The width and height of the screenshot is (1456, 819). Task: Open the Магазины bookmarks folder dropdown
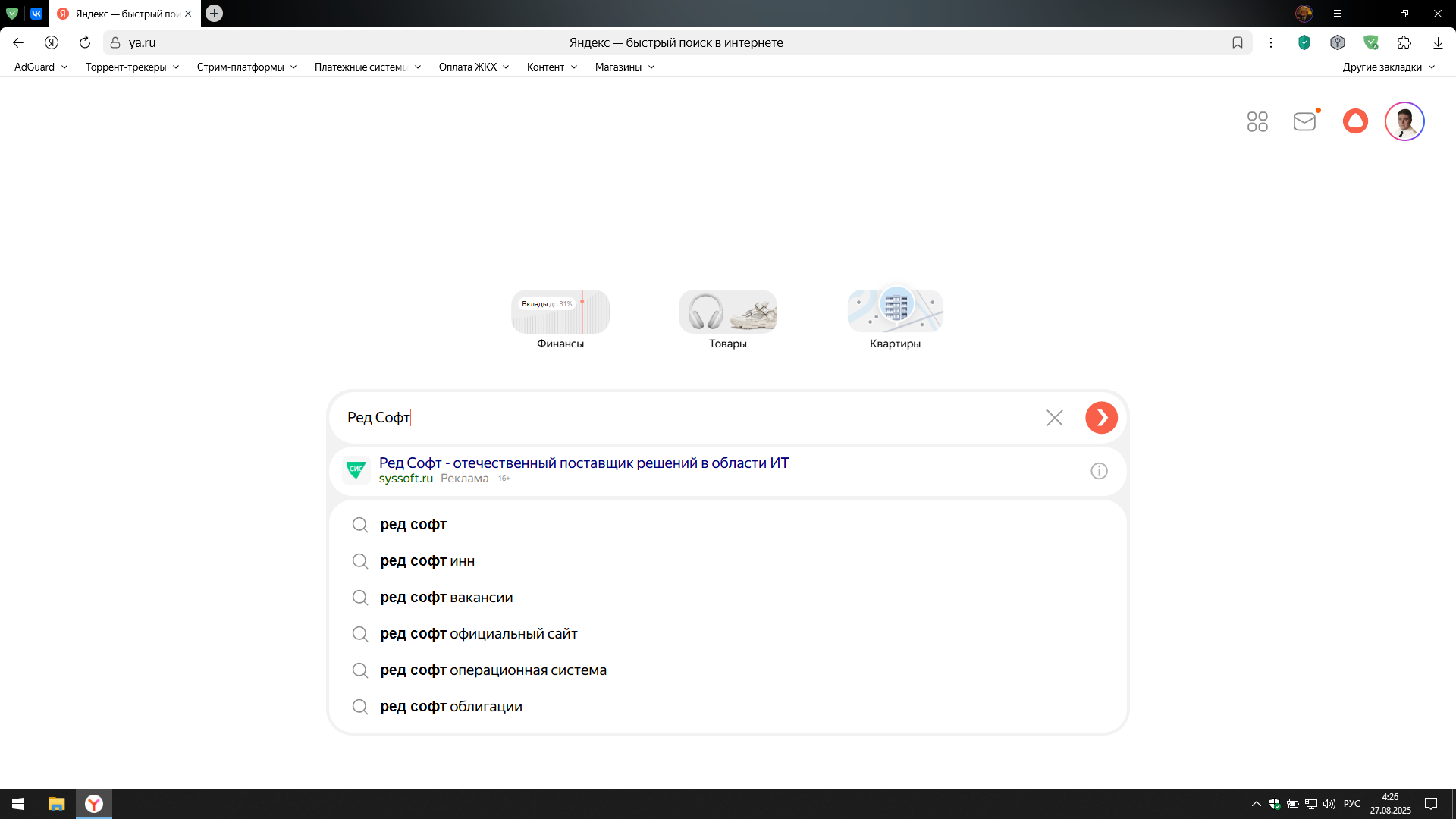pos(623,67)
